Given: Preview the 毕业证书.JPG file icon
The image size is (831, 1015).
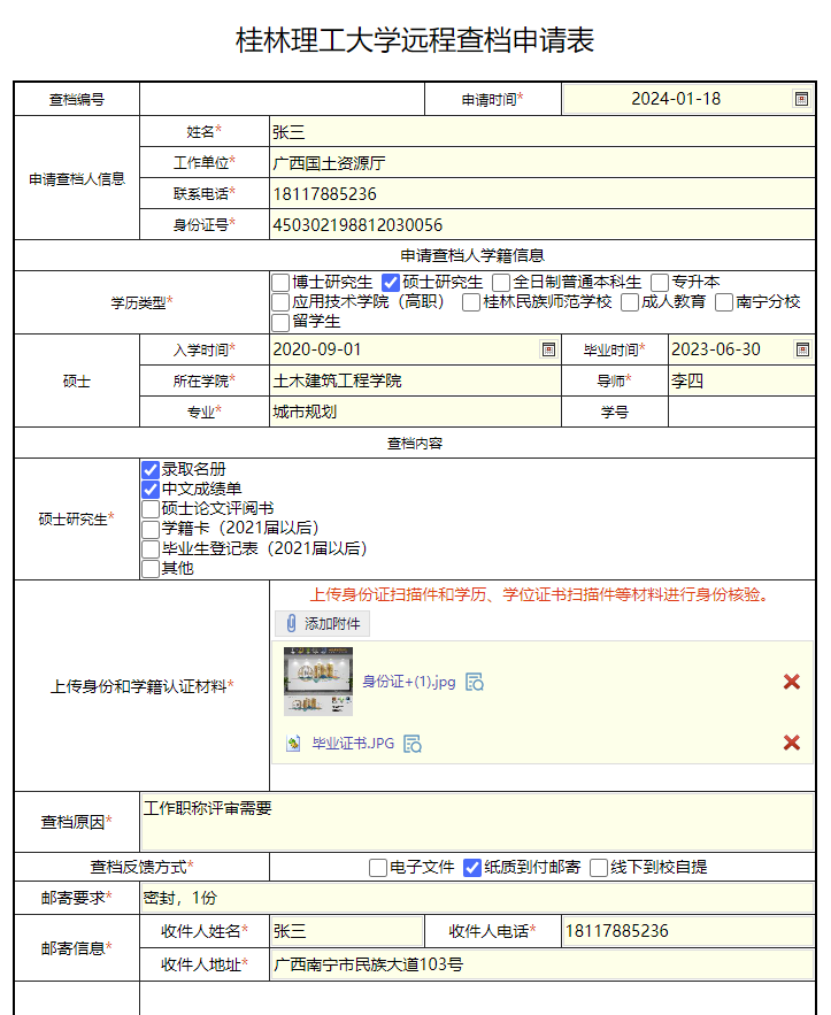Looking at the screenshot, I should tap(412, 743).
